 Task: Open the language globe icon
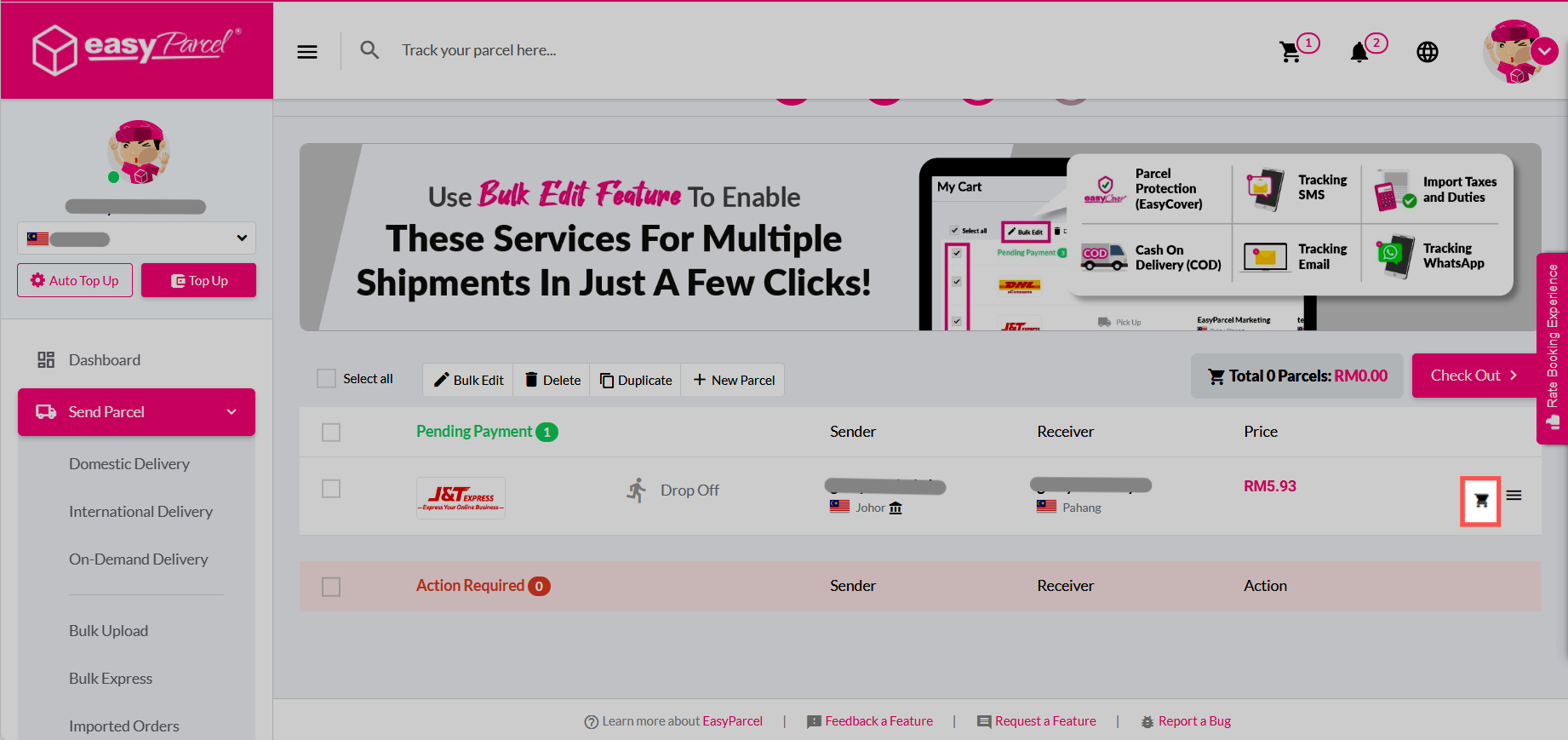tap(1428, 52)
